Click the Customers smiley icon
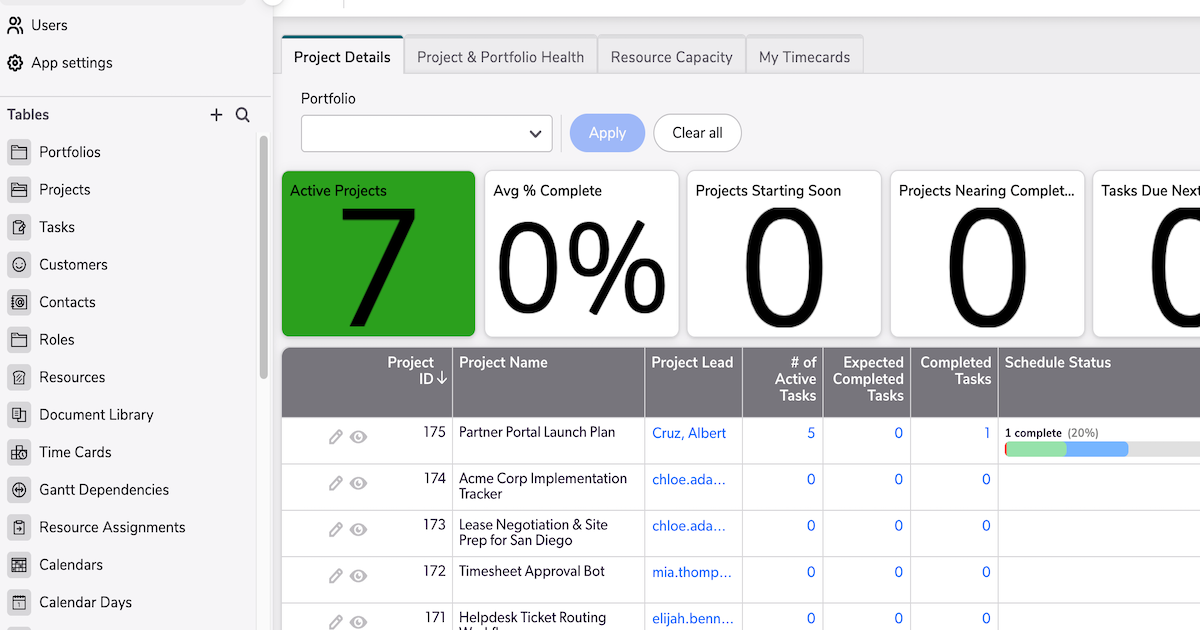The height and width of the screenshot is (630, 1200). click(19, 265)
